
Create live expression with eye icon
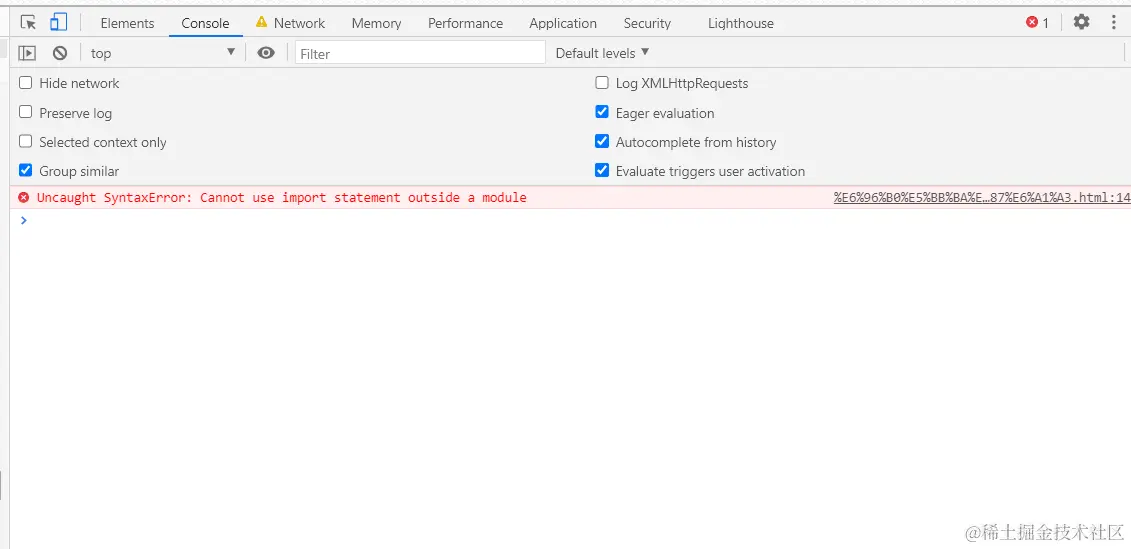coord(266,53)
